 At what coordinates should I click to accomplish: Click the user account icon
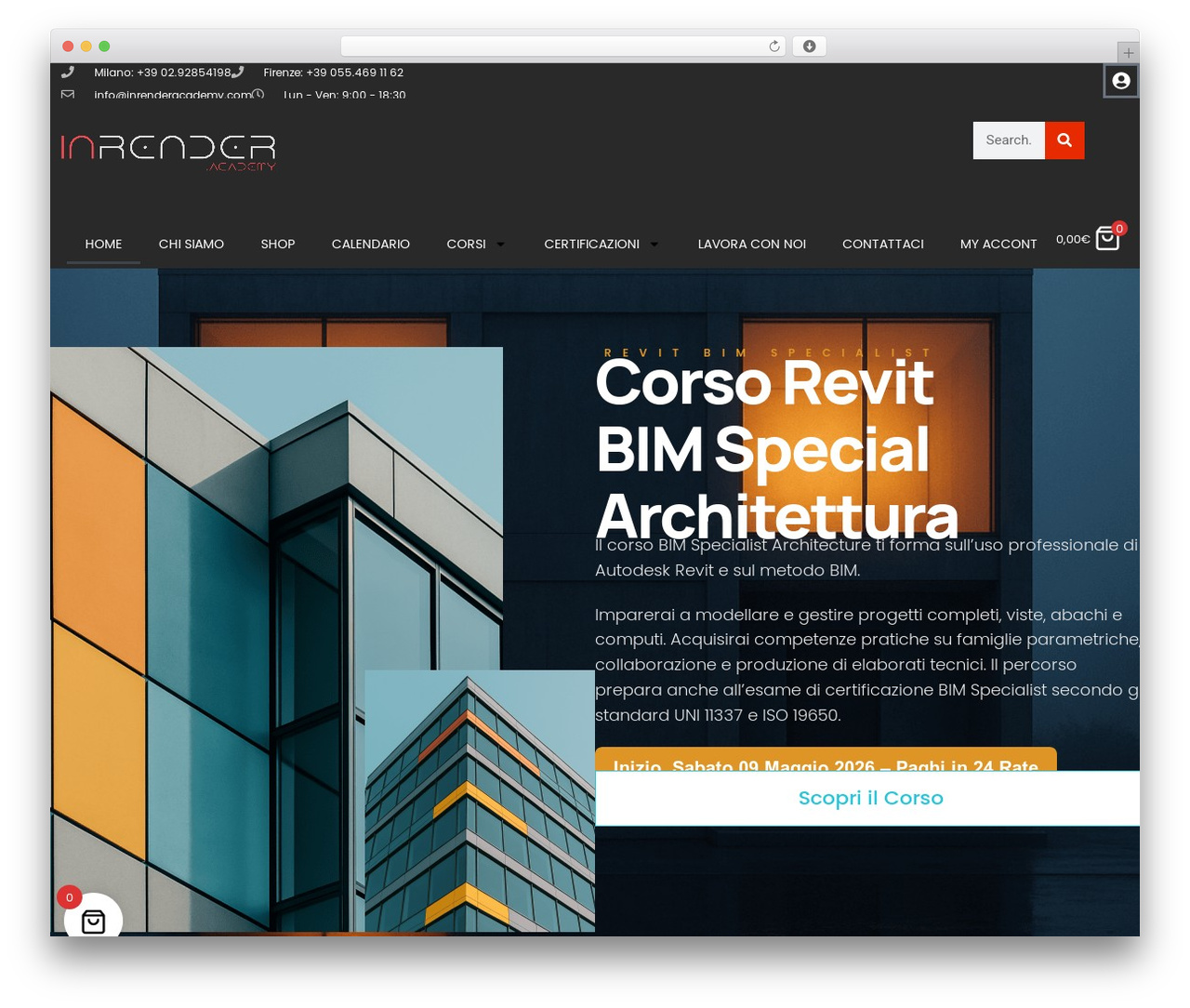pos(1121,81)
